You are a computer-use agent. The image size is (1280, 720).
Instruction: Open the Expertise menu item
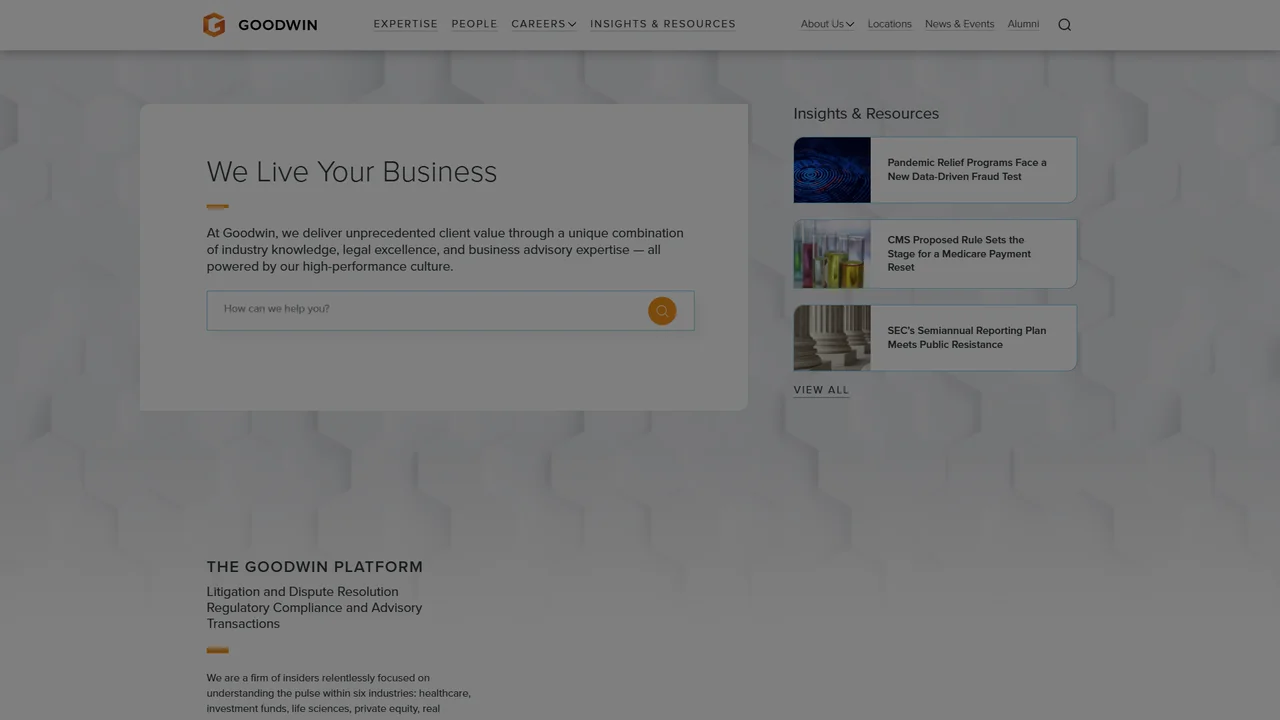coord(406,24)
